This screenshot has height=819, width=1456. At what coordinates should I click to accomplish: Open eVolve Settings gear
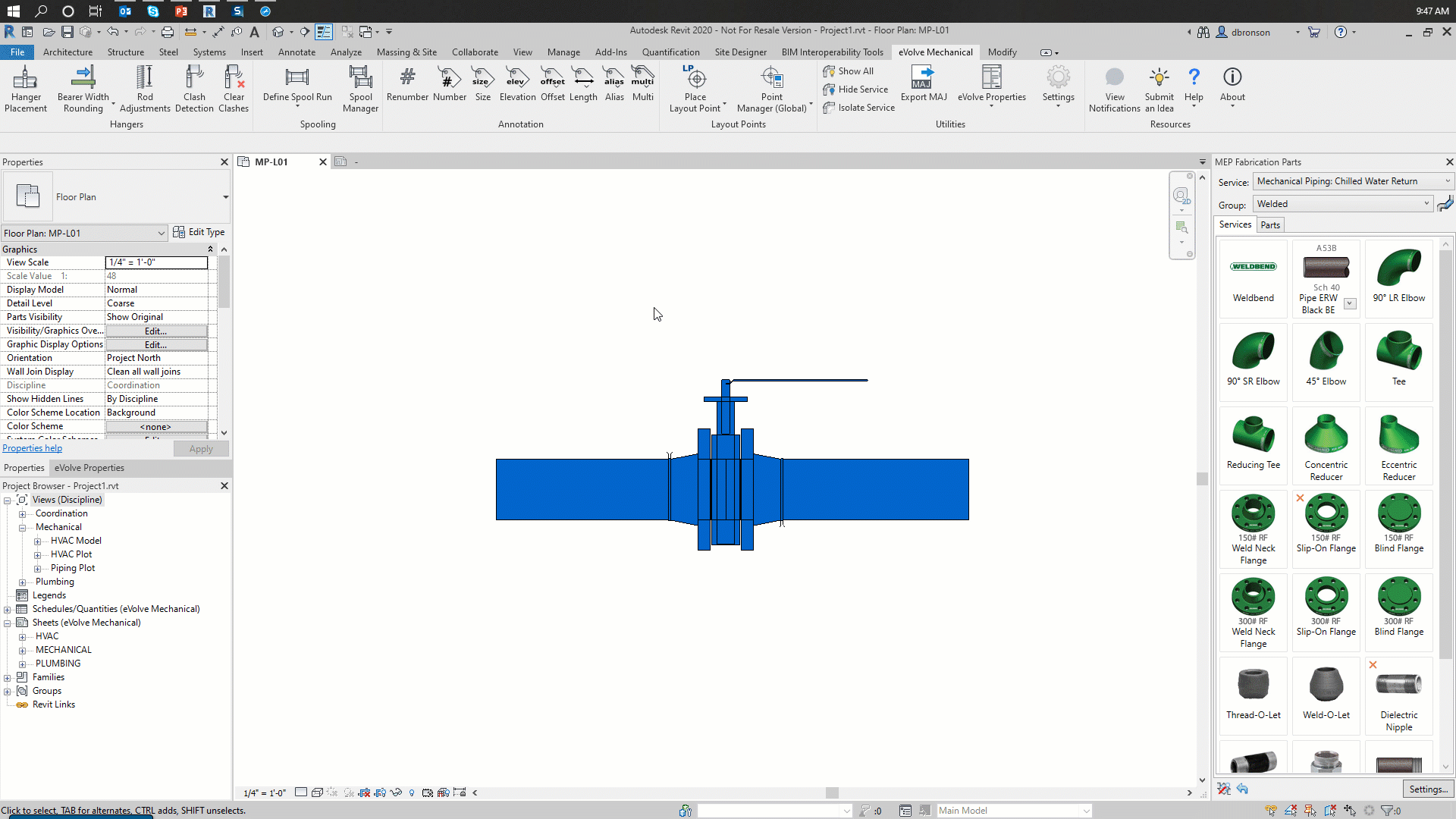pyautogui.click(x=1058, y=85)
